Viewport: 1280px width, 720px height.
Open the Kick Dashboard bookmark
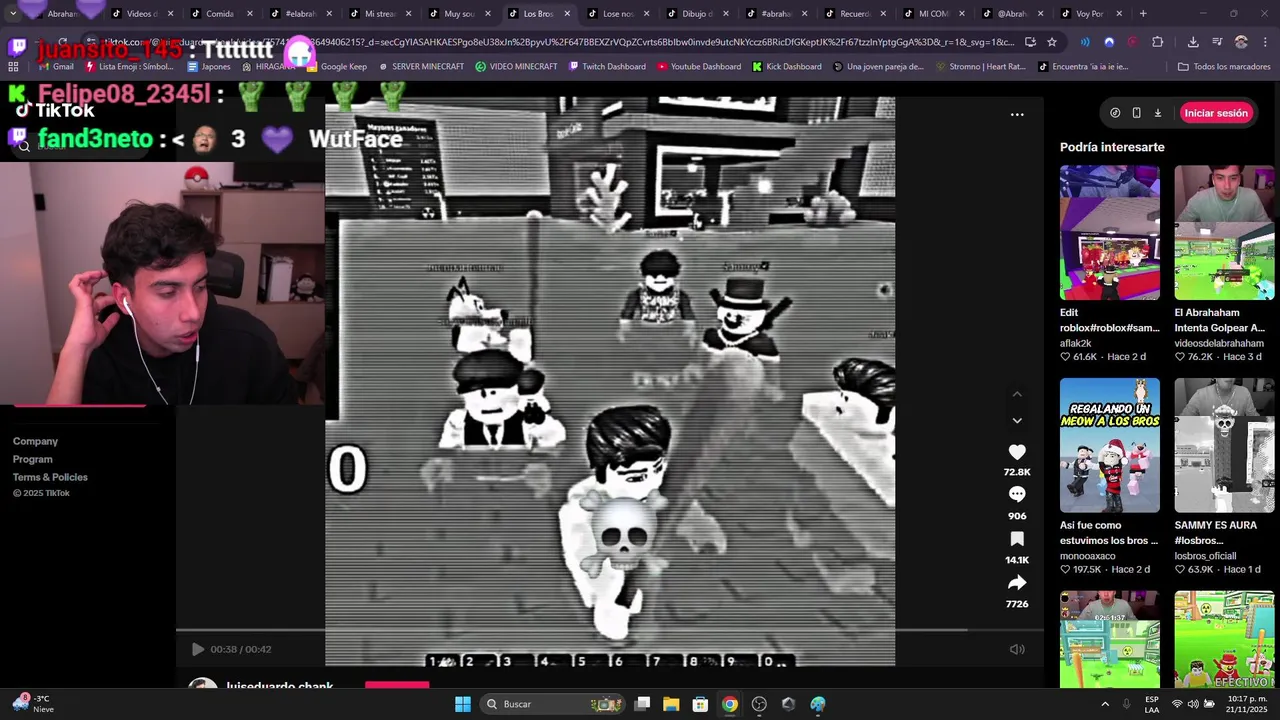coord(787,67)
